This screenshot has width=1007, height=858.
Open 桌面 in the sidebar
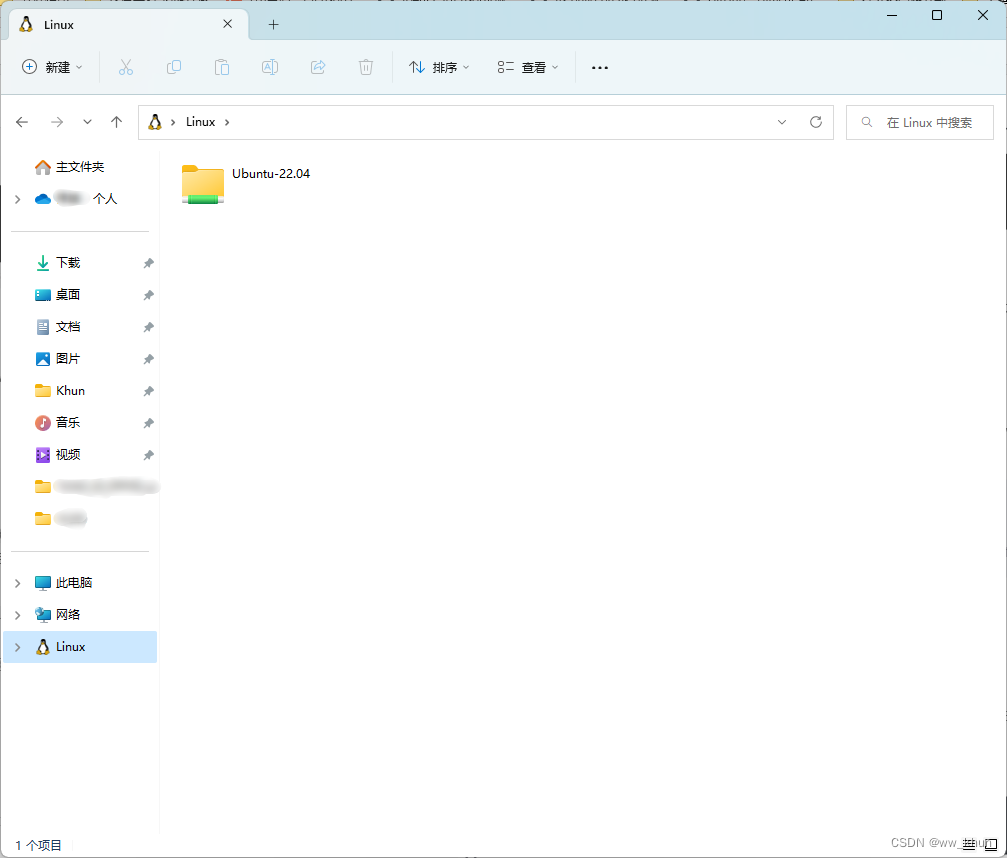pos(80,295)
